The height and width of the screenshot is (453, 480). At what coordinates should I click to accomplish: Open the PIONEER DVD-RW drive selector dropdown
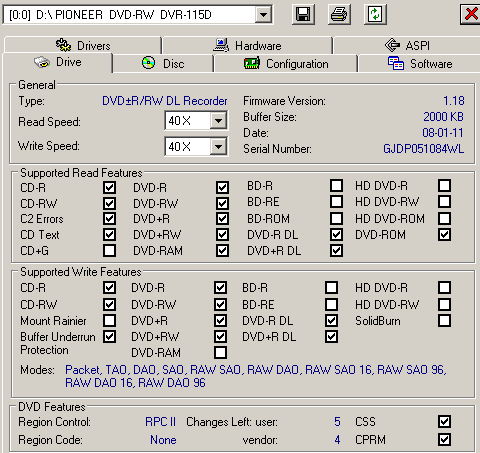click(263, 15)
